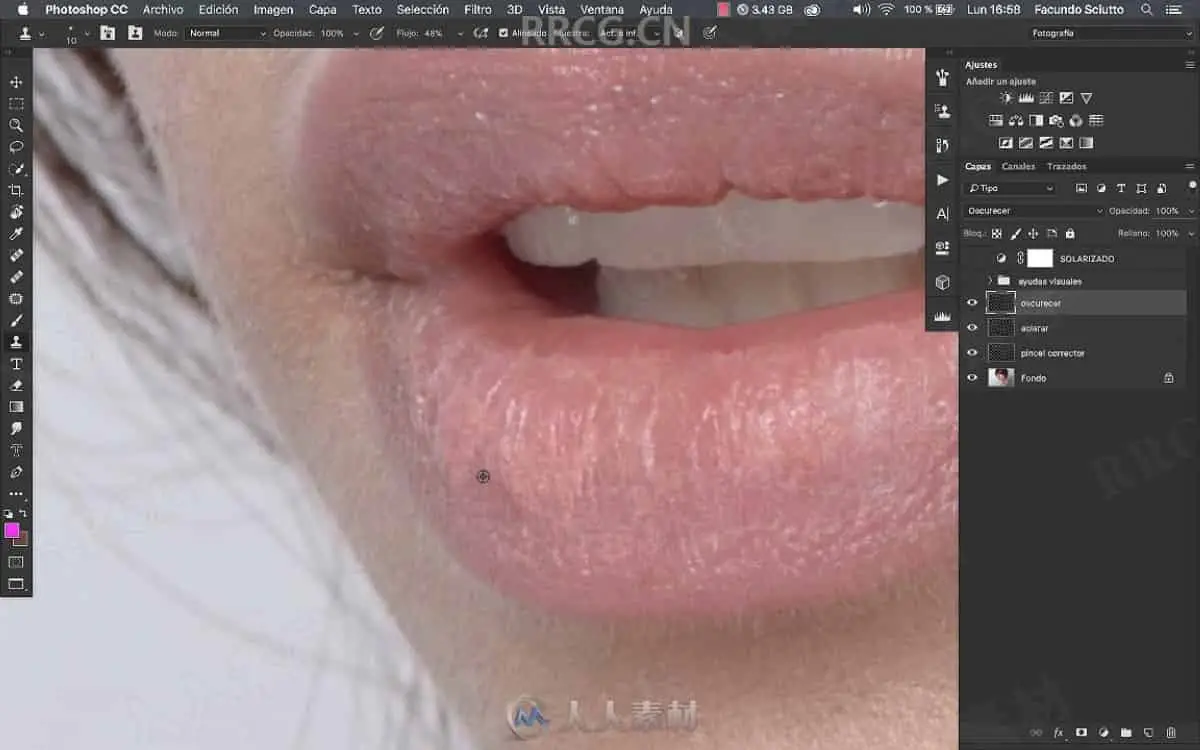Toggle layer filtering switch on
Viewport: 1200px width, 750px height.
(1192, 186)
